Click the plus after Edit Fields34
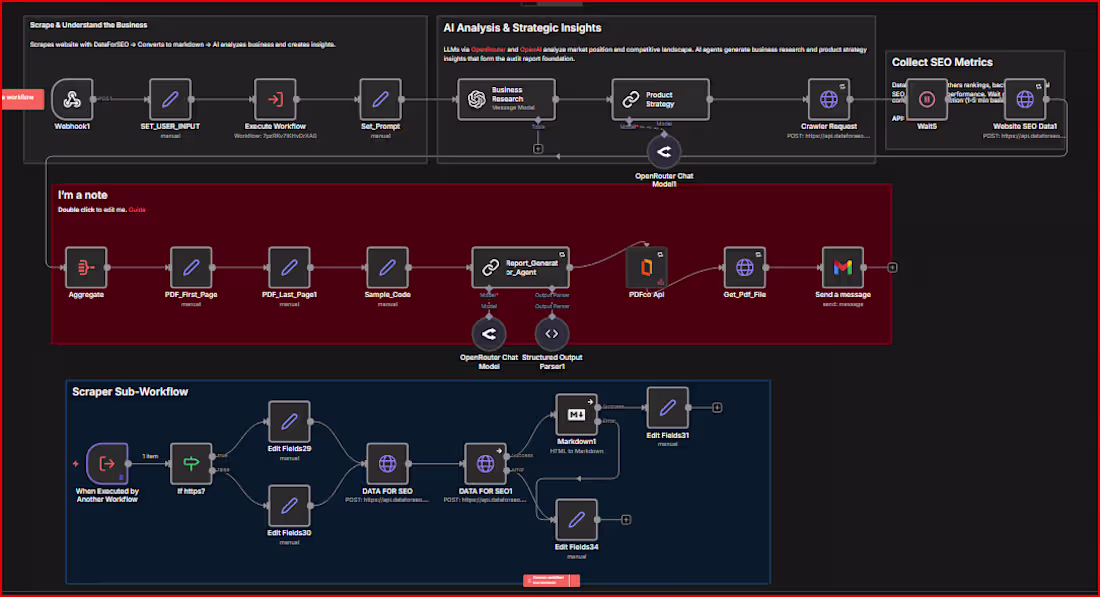This screenshot has height=597, width=1100. (x=625, y=519)
